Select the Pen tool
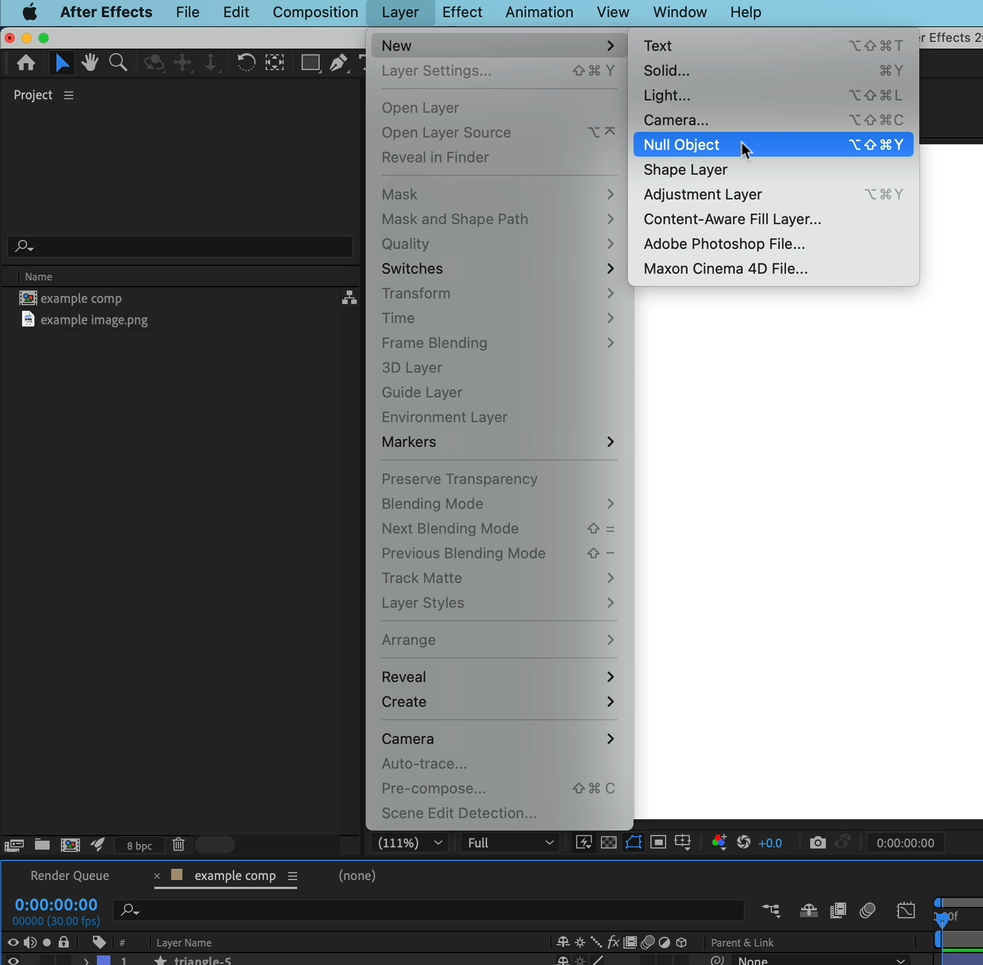 pos(339,63)
